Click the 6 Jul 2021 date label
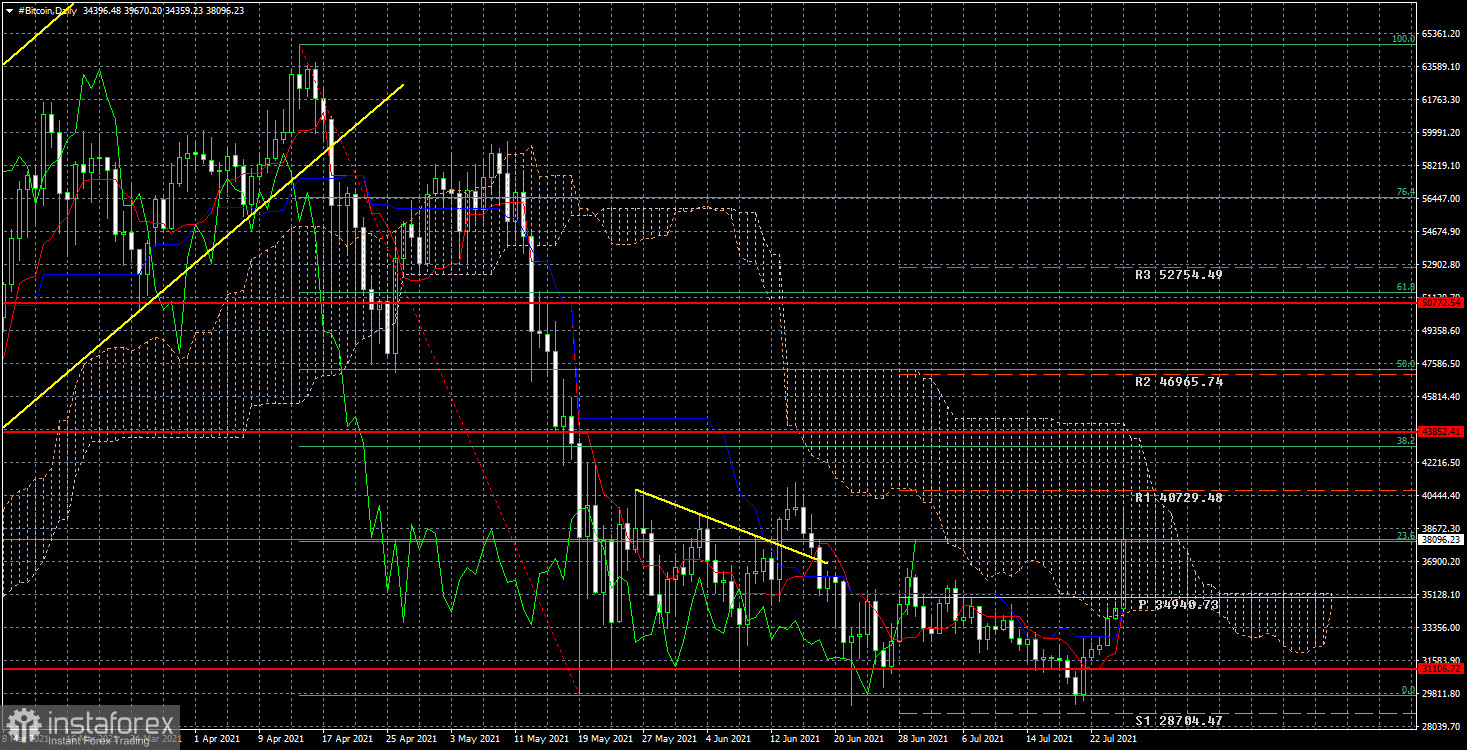The width and height of the screenshot is (1467, 750). point(984,739)
